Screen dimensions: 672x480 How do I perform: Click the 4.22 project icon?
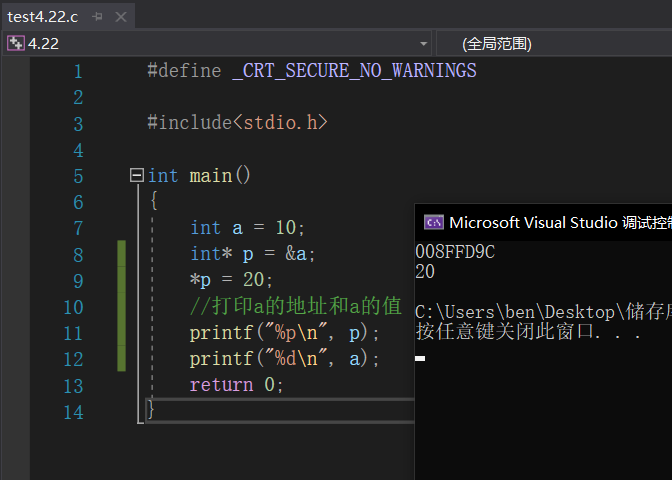pyautogui.click(x=16, y=43)
